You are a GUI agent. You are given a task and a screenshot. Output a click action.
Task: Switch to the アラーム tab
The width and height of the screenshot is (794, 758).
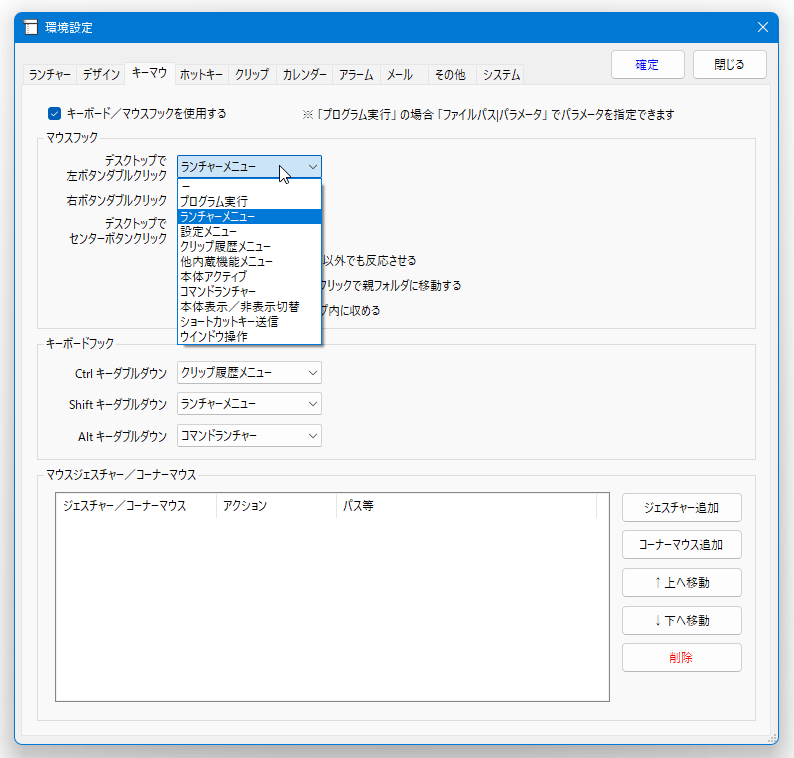coord(356,75)
